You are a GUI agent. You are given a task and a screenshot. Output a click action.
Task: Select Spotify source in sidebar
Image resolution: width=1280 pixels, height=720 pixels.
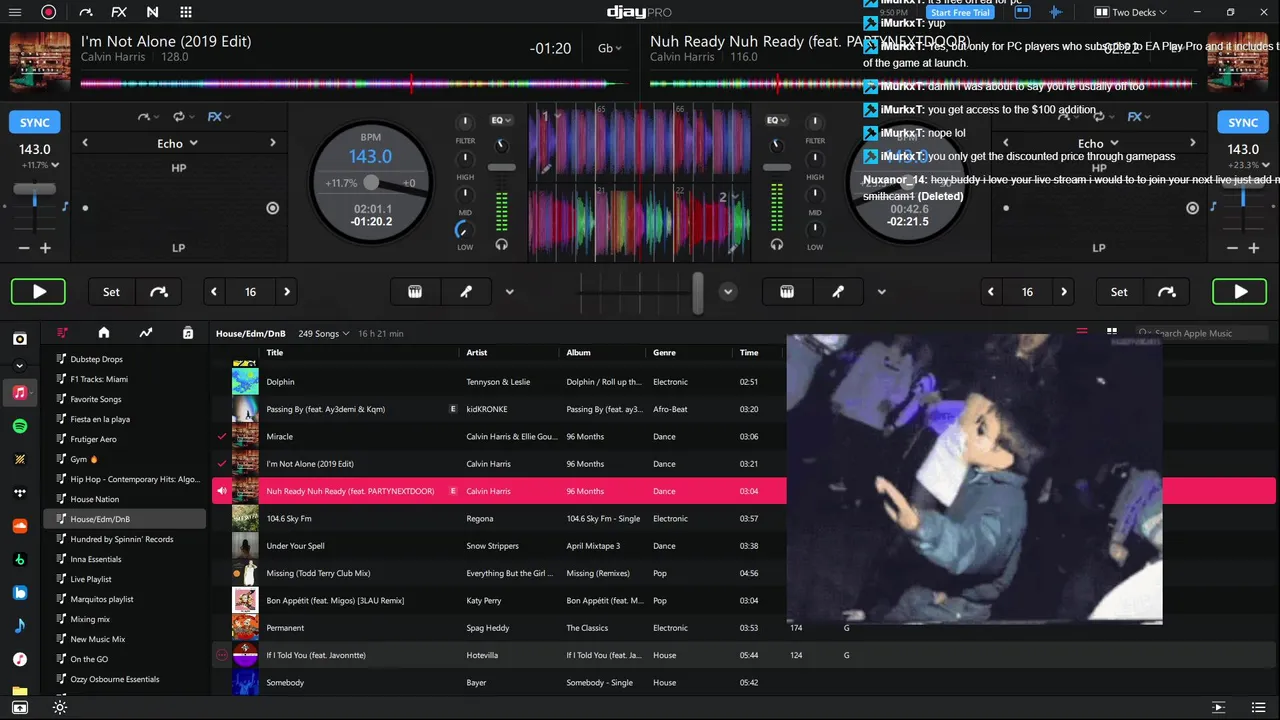pyautogui.click(x=19, y=426)
